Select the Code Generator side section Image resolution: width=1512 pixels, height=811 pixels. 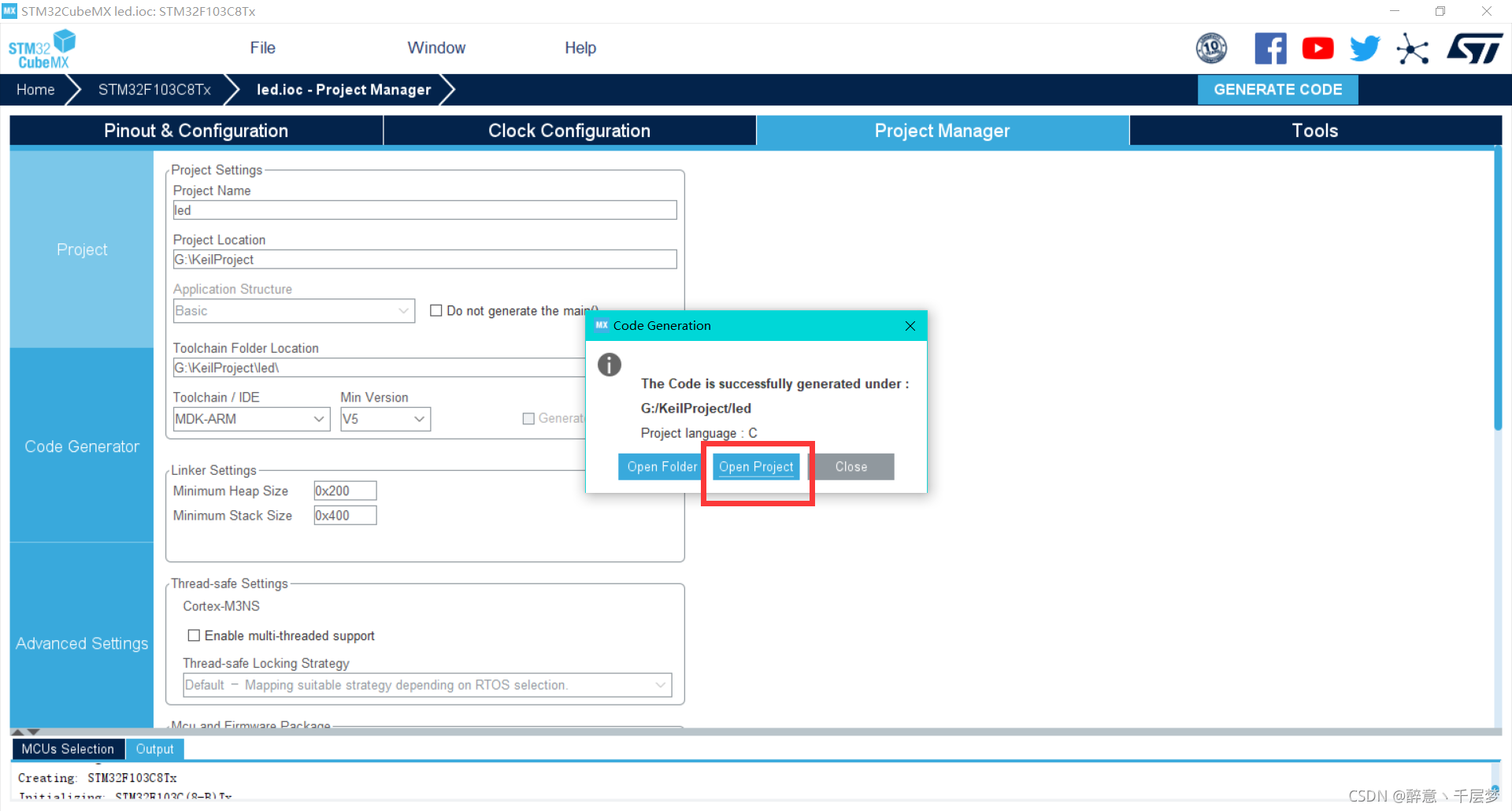(82, 446)
